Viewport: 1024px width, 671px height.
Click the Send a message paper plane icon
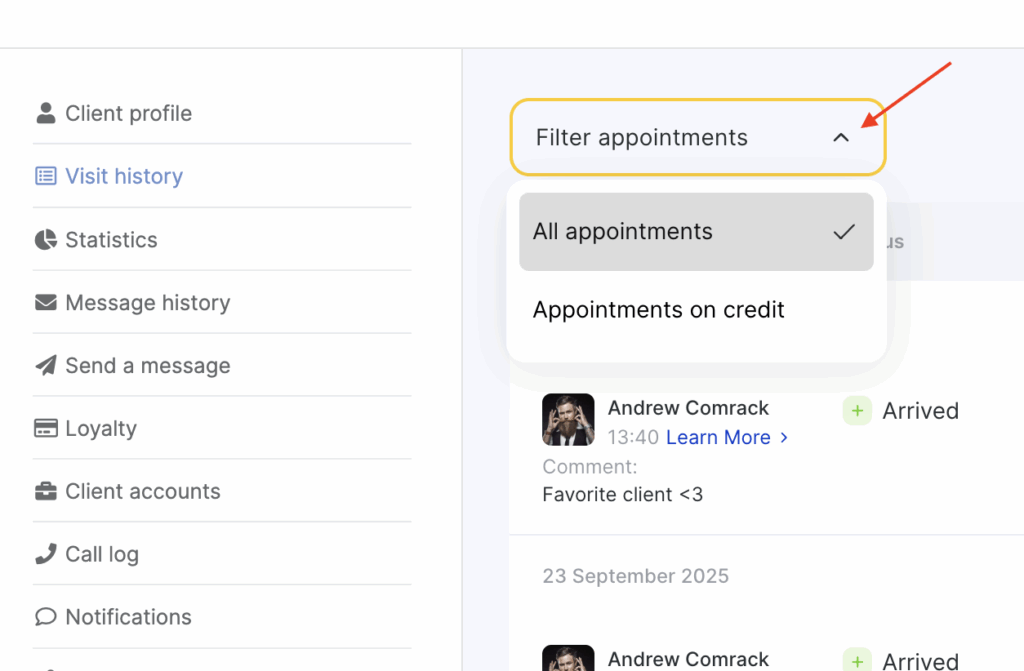(x=45, y=366)
